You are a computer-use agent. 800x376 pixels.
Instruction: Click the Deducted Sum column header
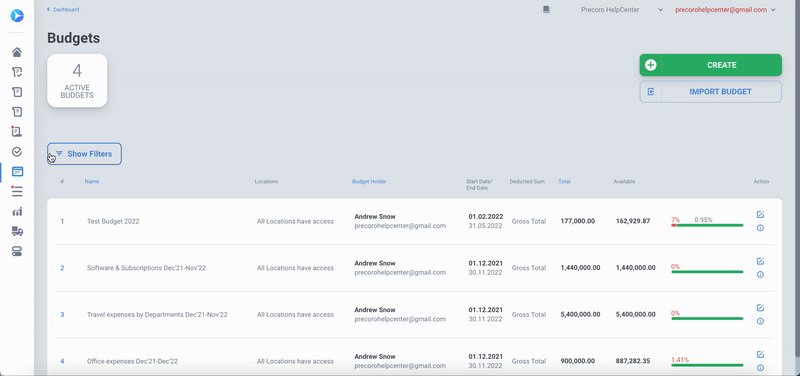(x=527, y=182)
